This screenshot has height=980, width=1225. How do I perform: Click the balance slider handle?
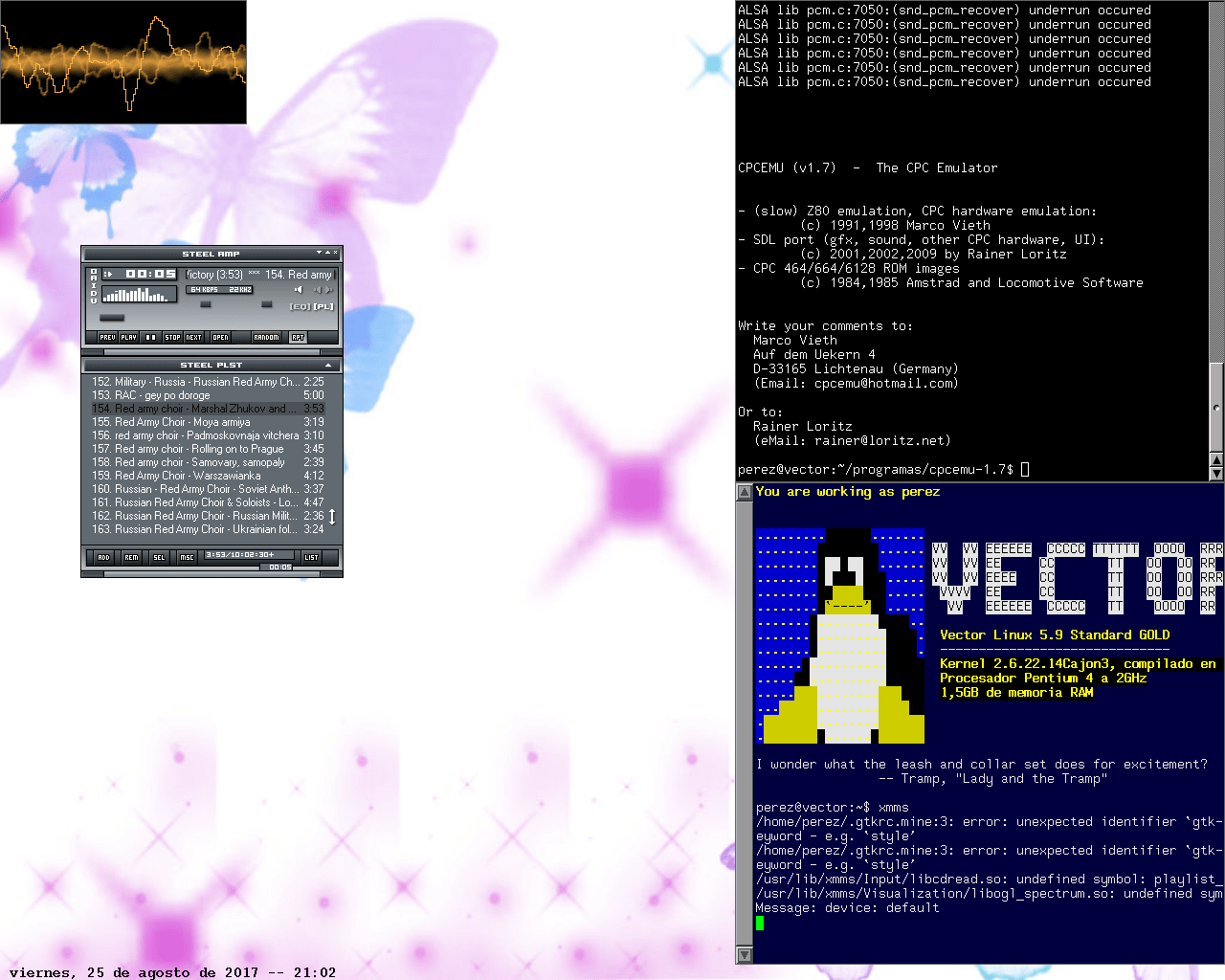click(267, 304)
